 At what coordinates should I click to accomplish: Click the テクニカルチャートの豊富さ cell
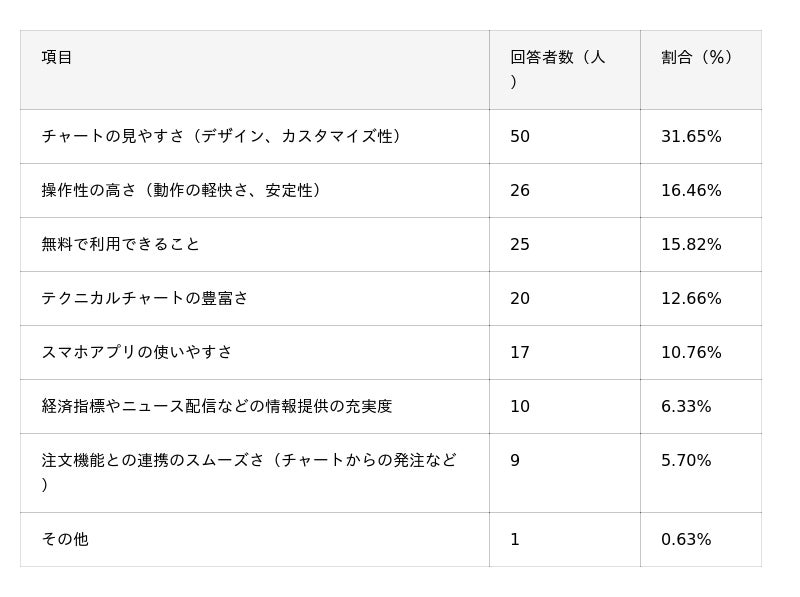[145, 298]
